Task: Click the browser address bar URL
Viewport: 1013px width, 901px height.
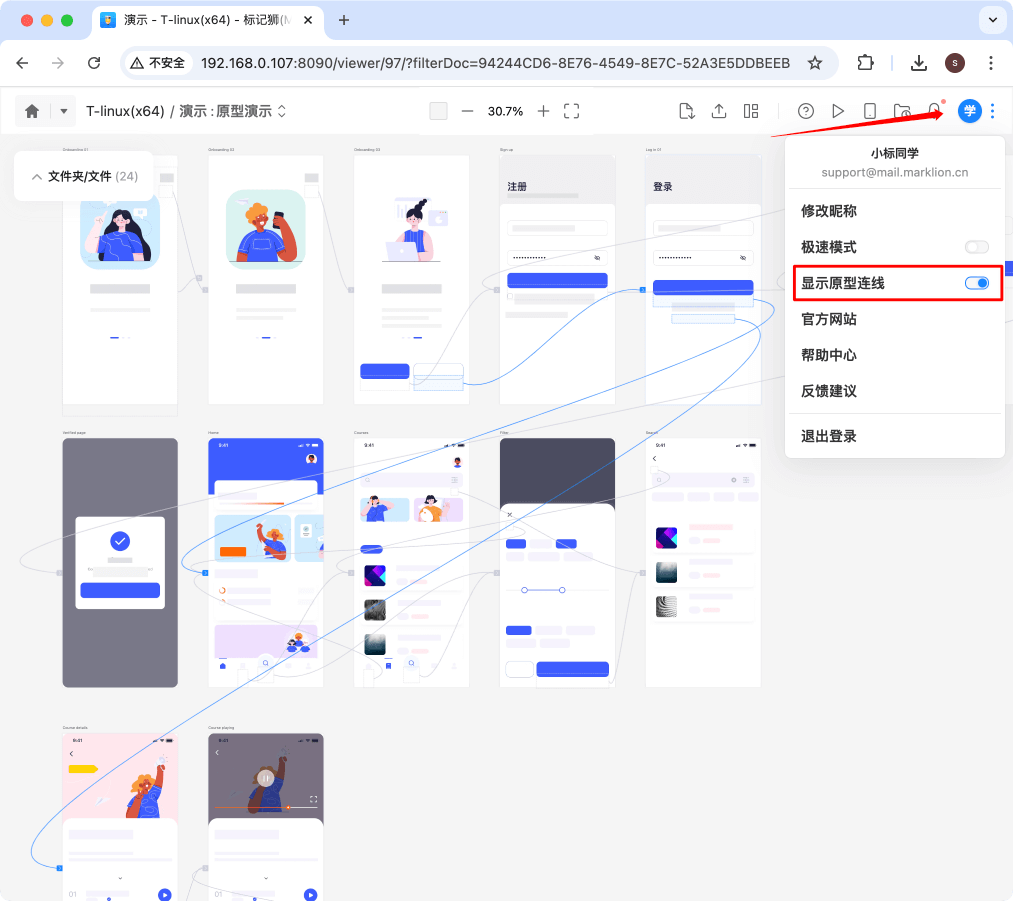Action: [495, 63]
